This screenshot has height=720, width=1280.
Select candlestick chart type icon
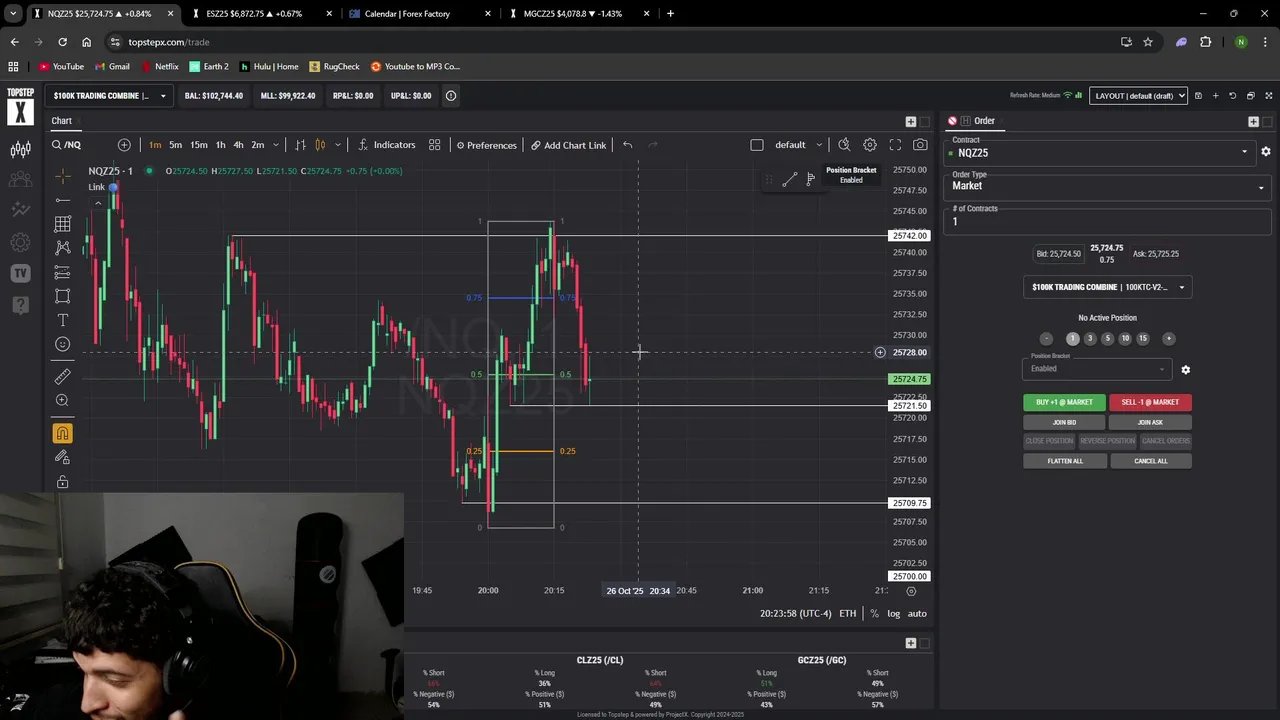coord(321,145)
